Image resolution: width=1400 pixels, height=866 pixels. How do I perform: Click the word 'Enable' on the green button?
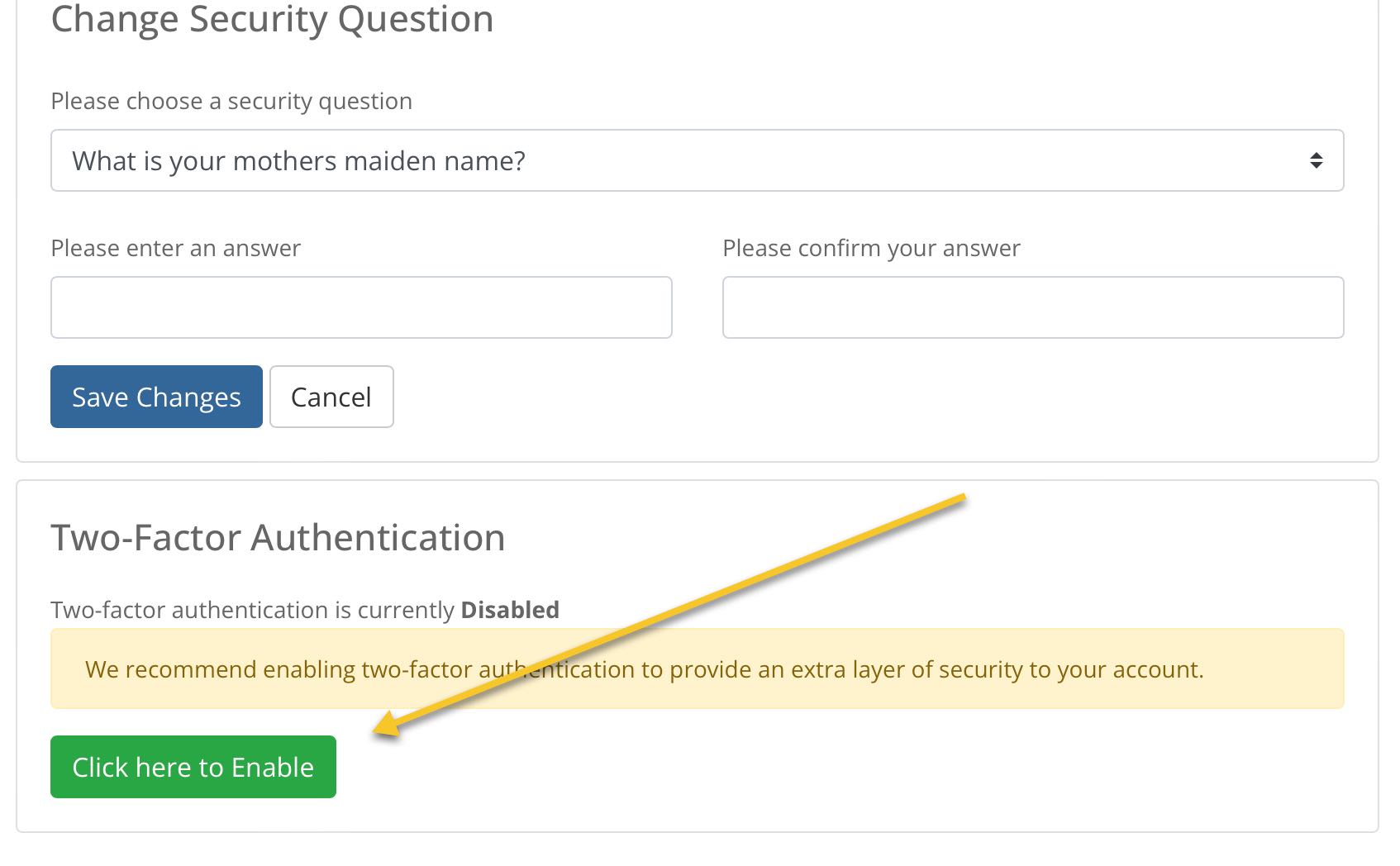[x=272, y=767]
